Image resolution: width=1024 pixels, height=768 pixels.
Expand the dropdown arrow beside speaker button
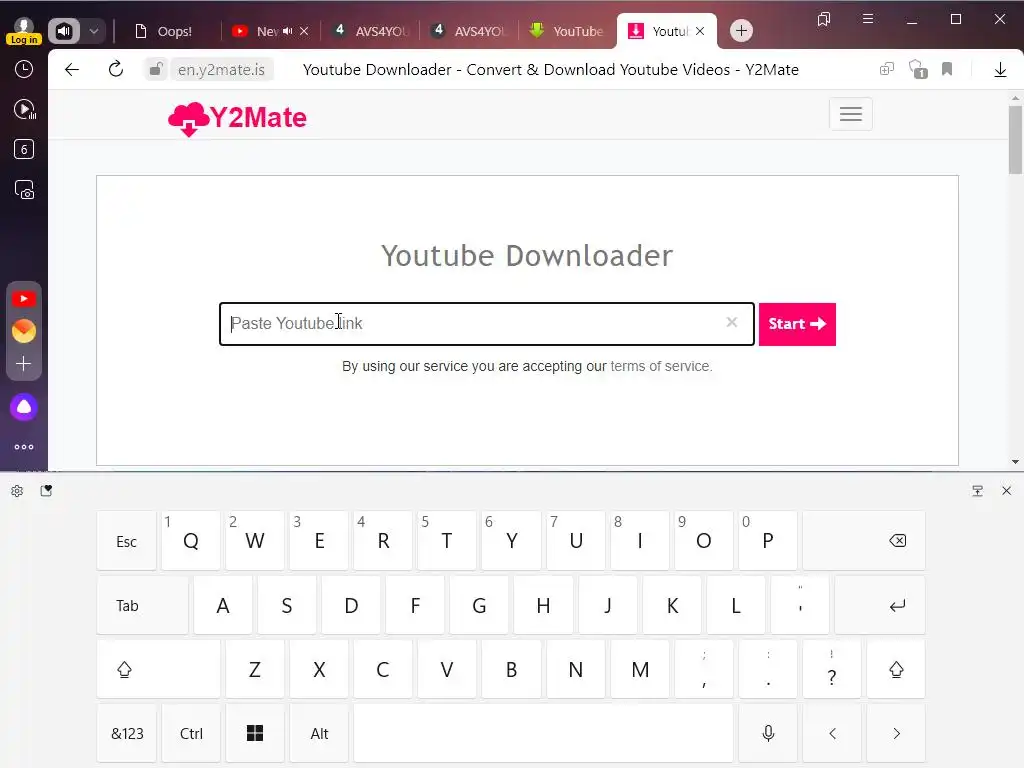tap(93, 31)
